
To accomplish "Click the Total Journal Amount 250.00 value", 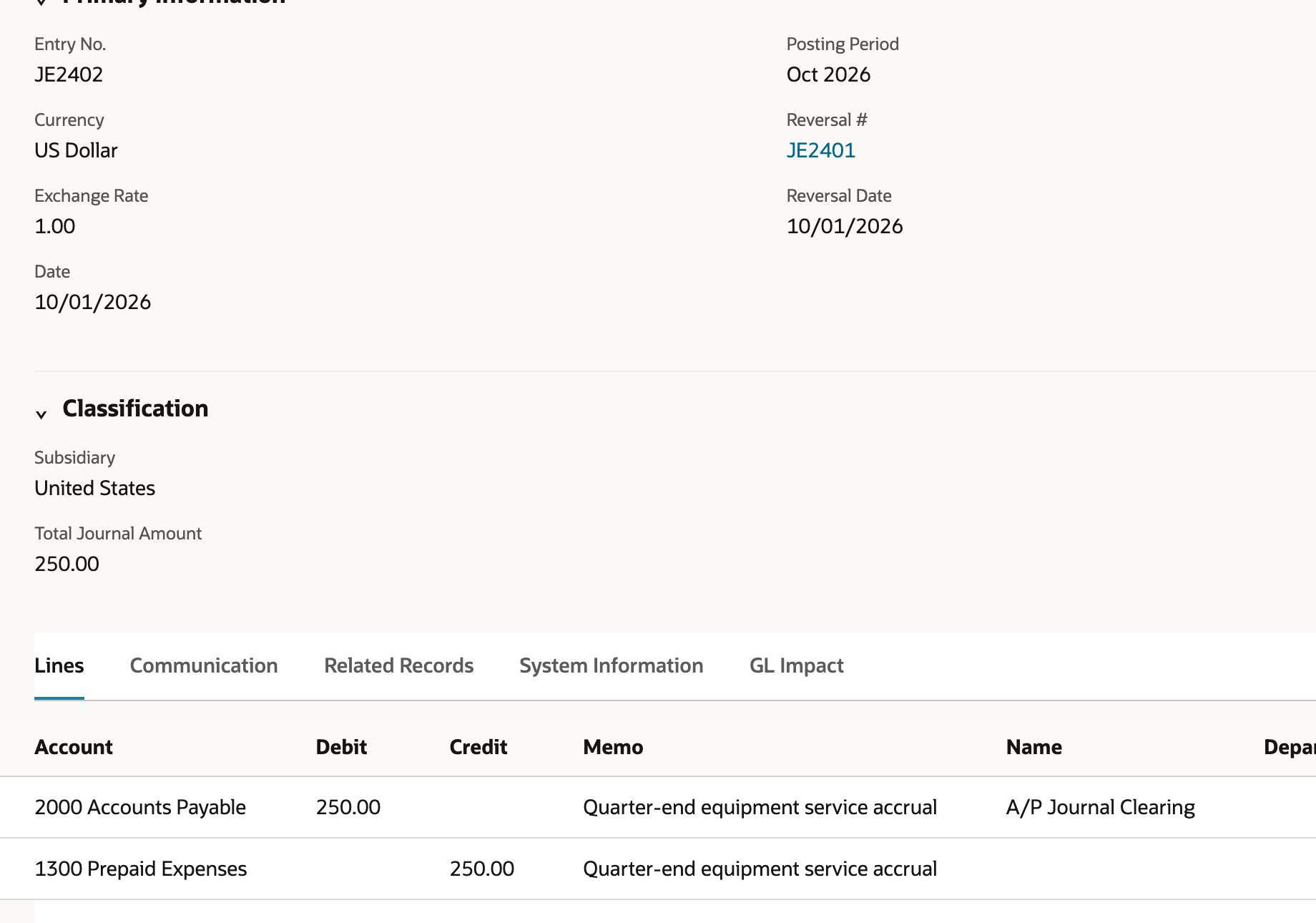I will (x=67, y=564).
